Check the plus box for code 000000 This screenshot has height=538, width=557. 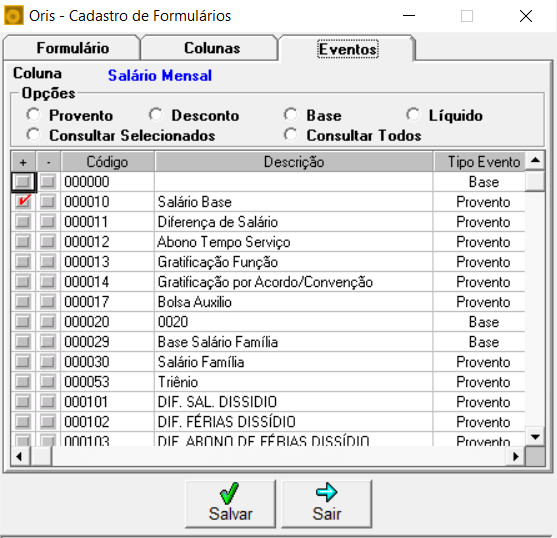[x=23, y=182]
